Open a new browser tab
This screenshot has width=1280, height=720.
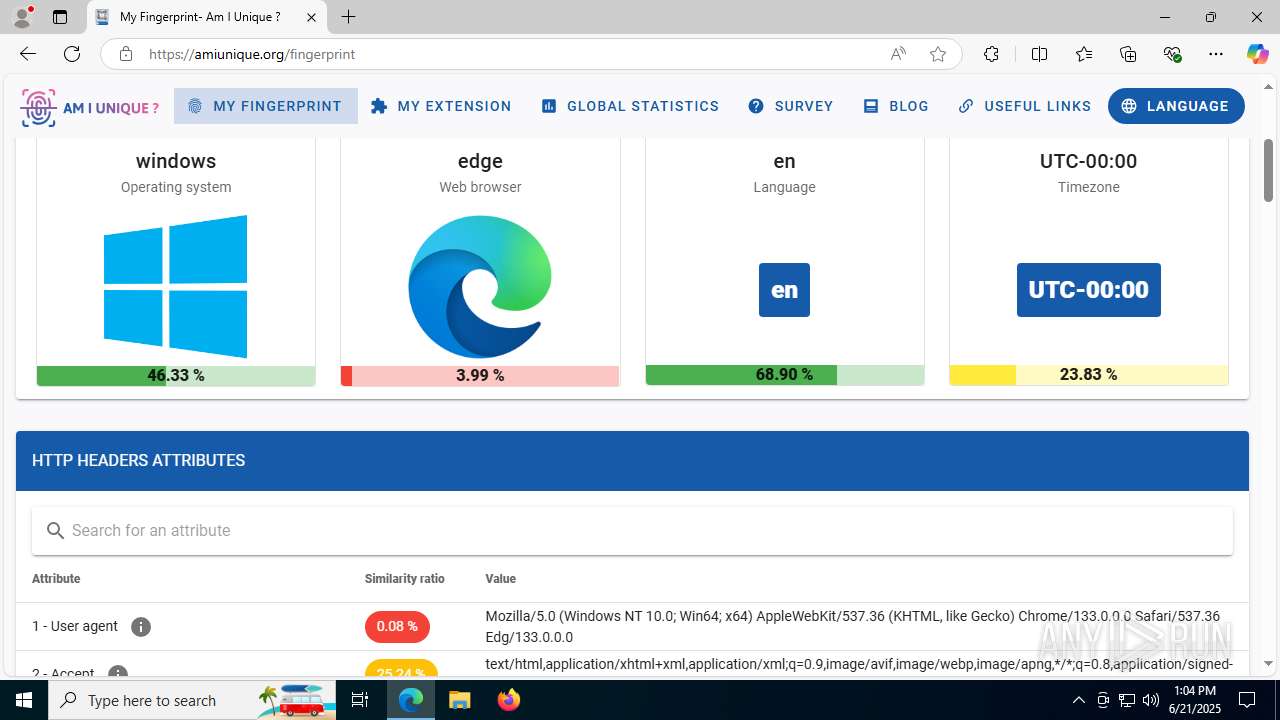(x=348, y=17)
